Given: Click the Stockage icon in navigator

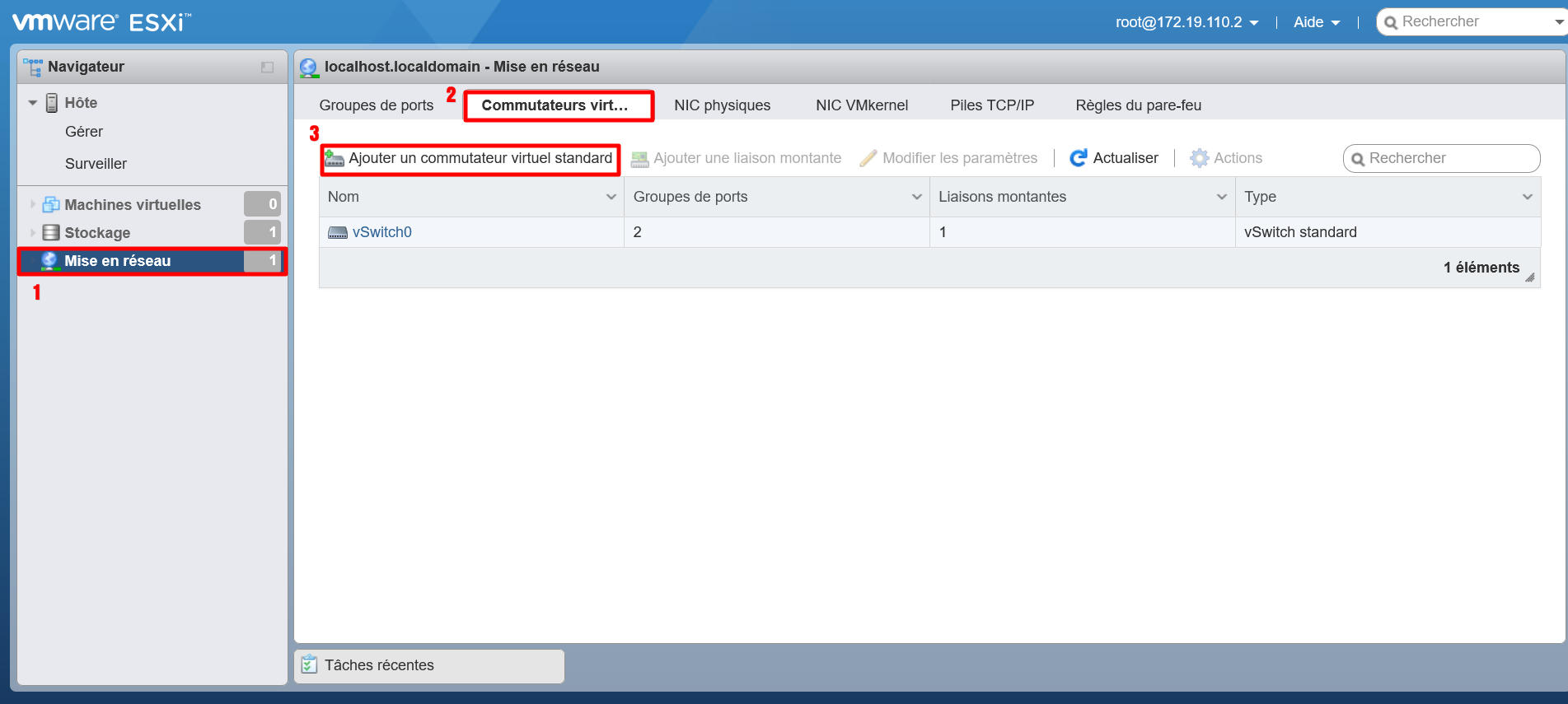Looking at the screenshot, I should point(51,233).
